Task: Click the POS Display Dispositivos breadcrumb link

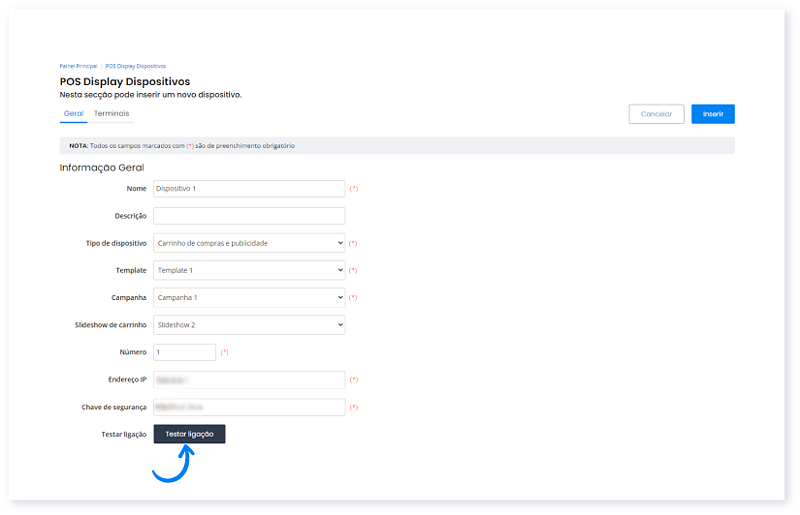Action: [135, 66]
